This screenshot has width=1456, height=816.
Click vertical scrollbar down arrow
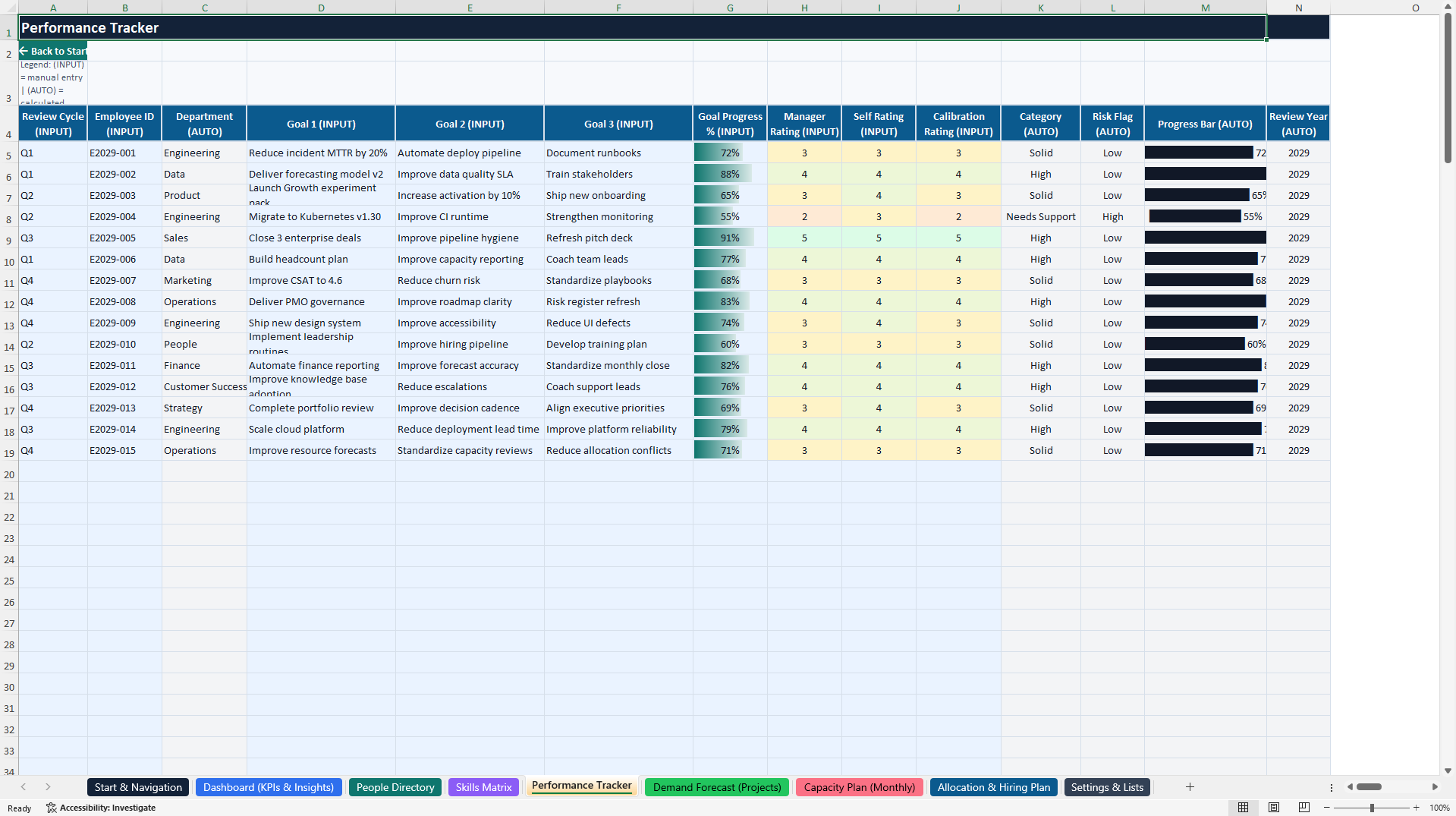point(1448,770)
